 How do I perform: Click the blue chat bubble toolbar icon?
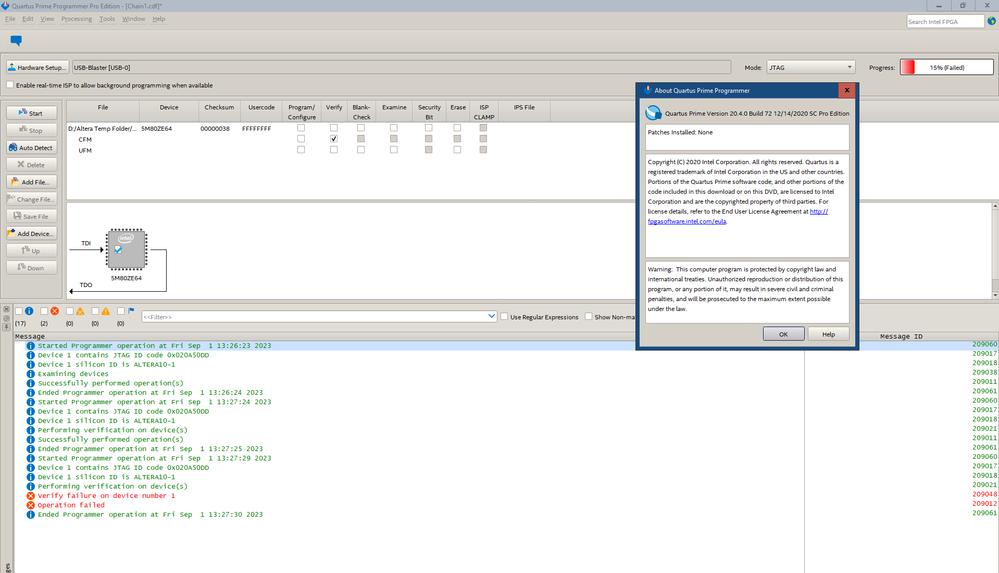coord(17,41)
